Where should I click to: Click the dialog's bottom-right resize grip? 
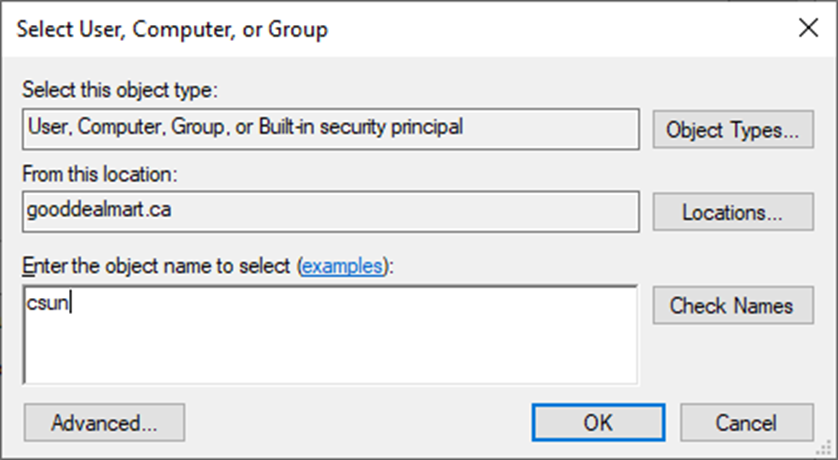pyautogui.click(x=826, y=449)
